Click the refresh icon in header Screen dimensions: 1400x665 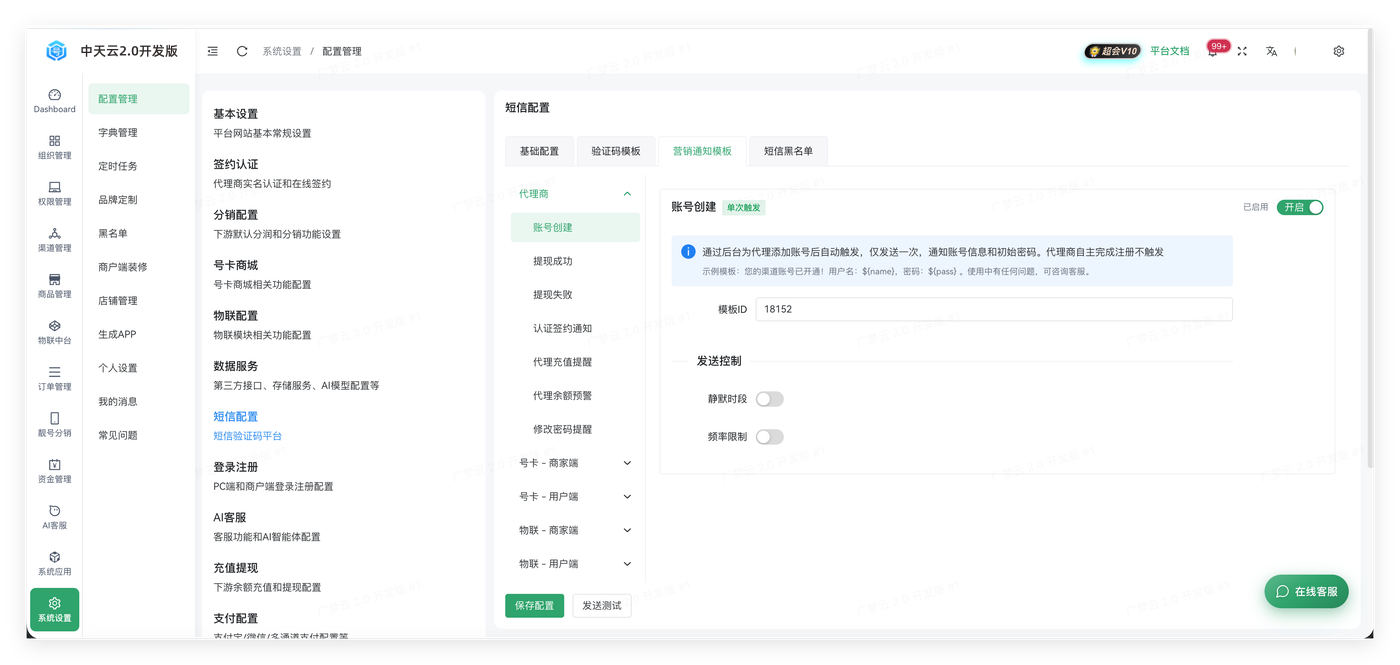[x=242, y=51]
